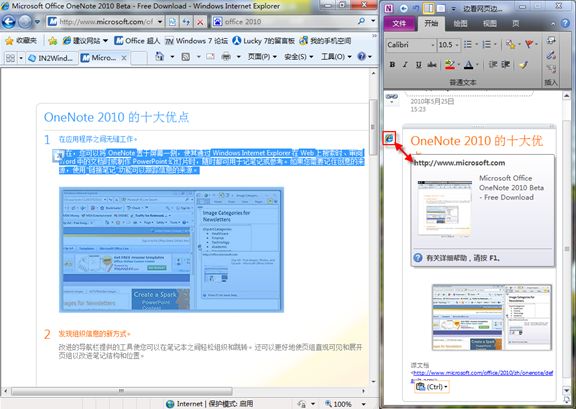Select the OneNote 视图 ribbon tab
The image size is (576, 409).
tap(489, 24)
